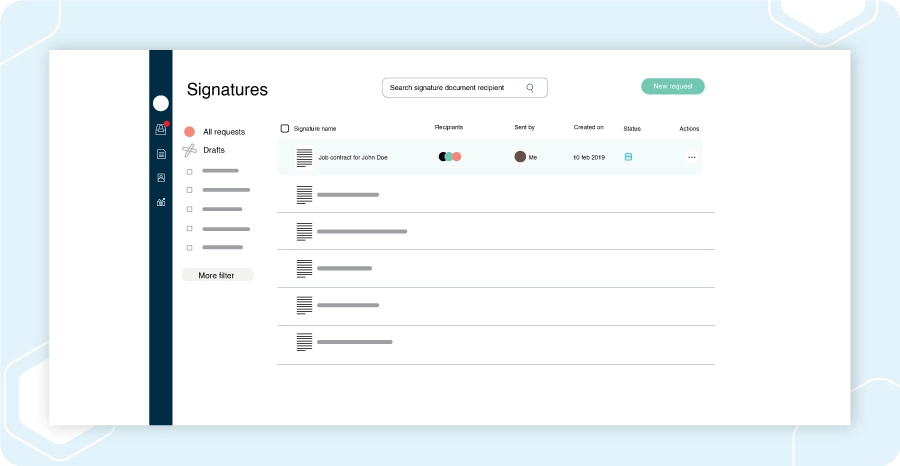Image resolution: width=900 pixels, height=466 pixels.
Task: Click the paperclip icon beside Drafts
Action: click(189, 150)
